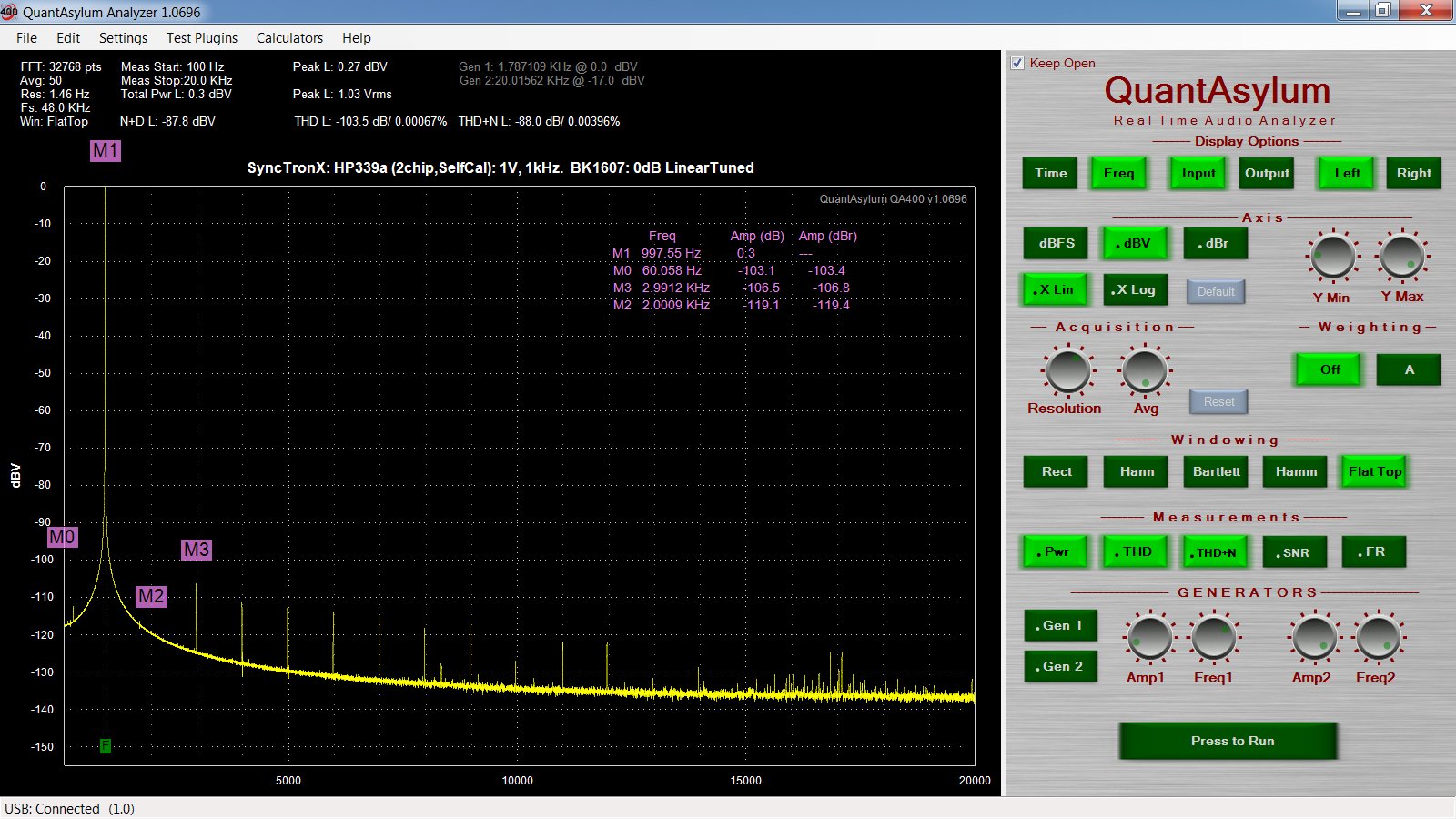The image size is (1456, 819).
Task: Select the Flat Top window function
Action: pos(1375,471)
